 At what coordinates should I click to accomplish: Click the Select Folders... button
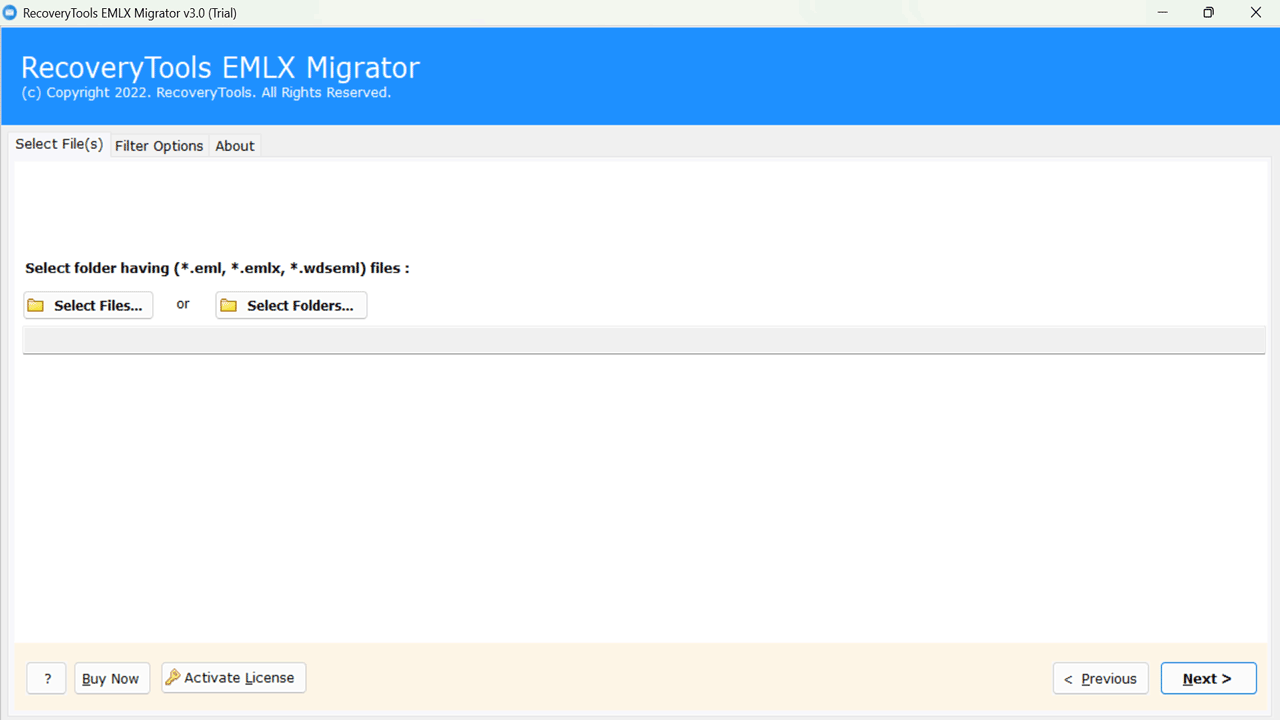pos(291,305)
